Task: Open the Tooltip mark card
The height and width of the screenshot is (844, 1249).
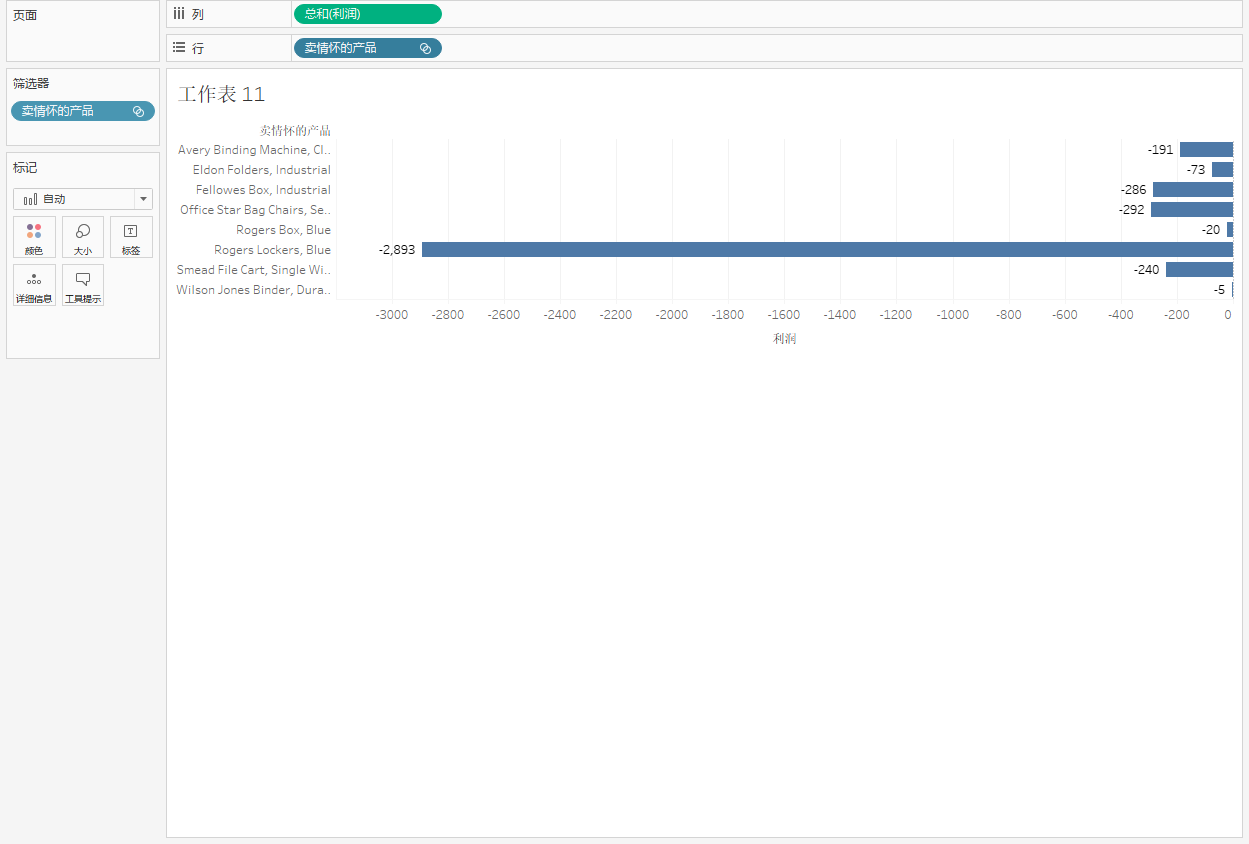Action: (83, 285)
